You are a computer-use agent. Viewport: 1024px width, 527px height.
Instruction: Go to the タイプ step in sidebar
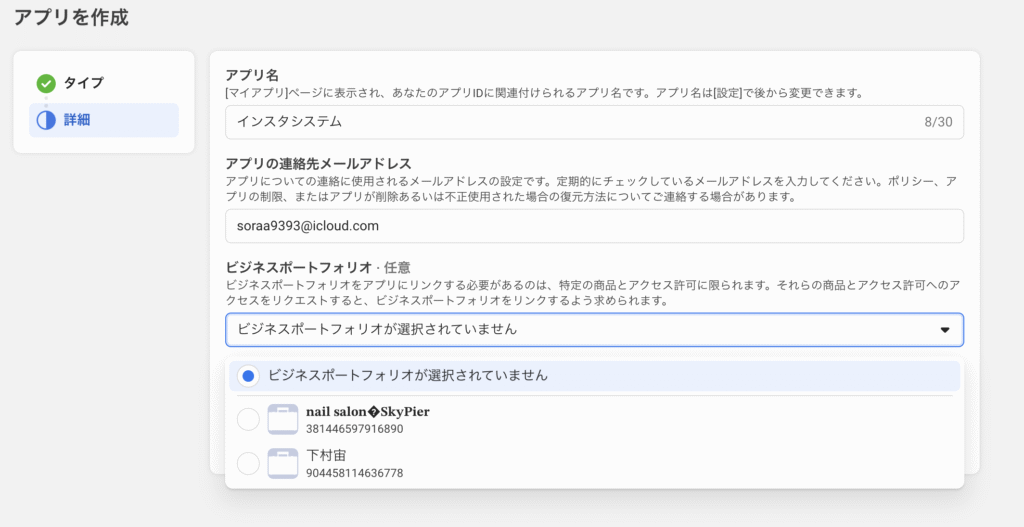pyautogui.click(x=84, y=83)
